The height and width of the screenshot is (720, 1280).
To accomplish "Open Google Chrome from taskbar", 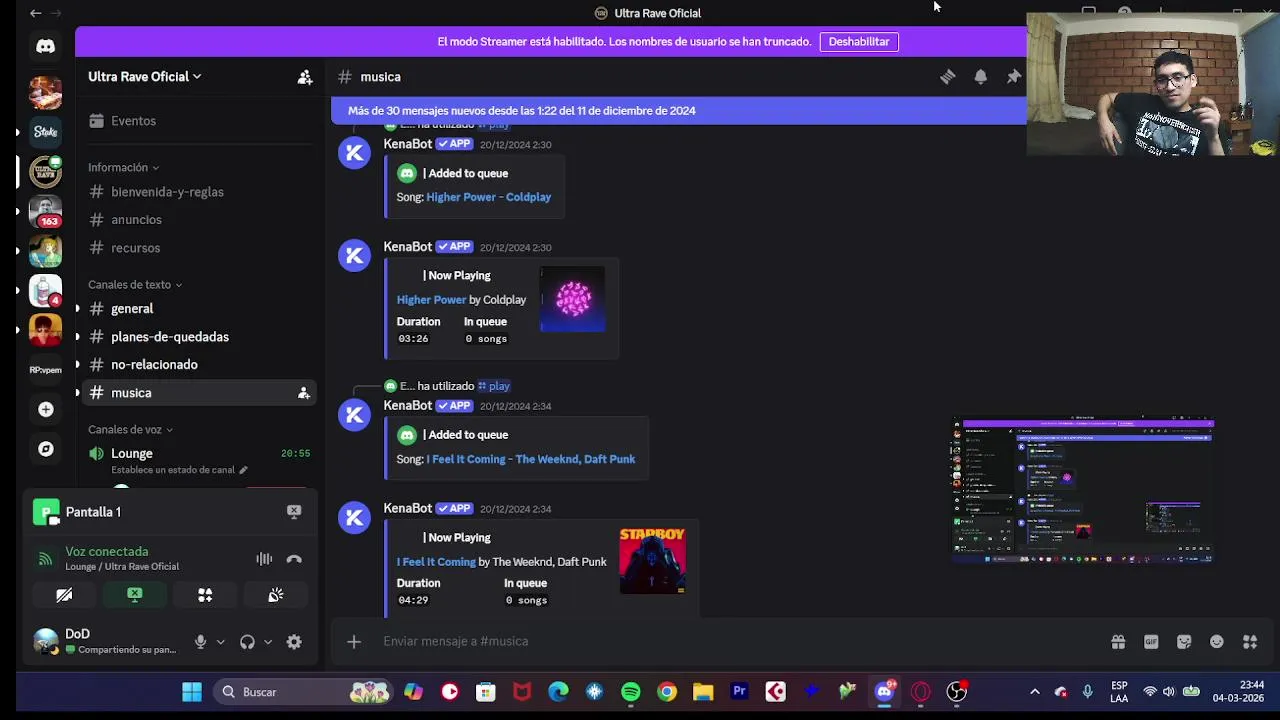I will coord(667,692).
